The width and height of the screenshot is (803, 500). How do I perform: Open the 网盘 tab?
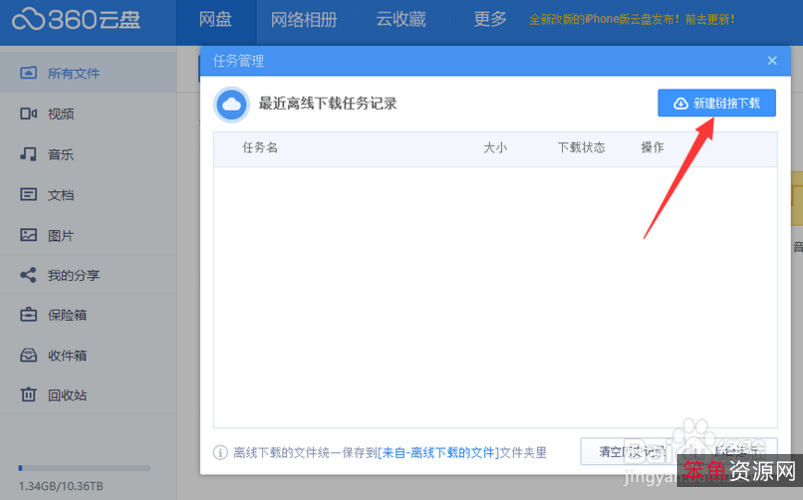coord(216,19)
